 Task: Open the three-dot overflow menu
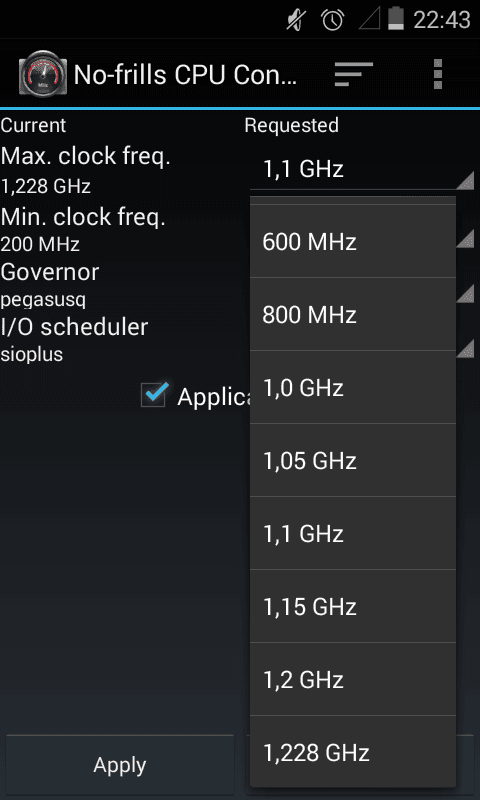point(437,74)
